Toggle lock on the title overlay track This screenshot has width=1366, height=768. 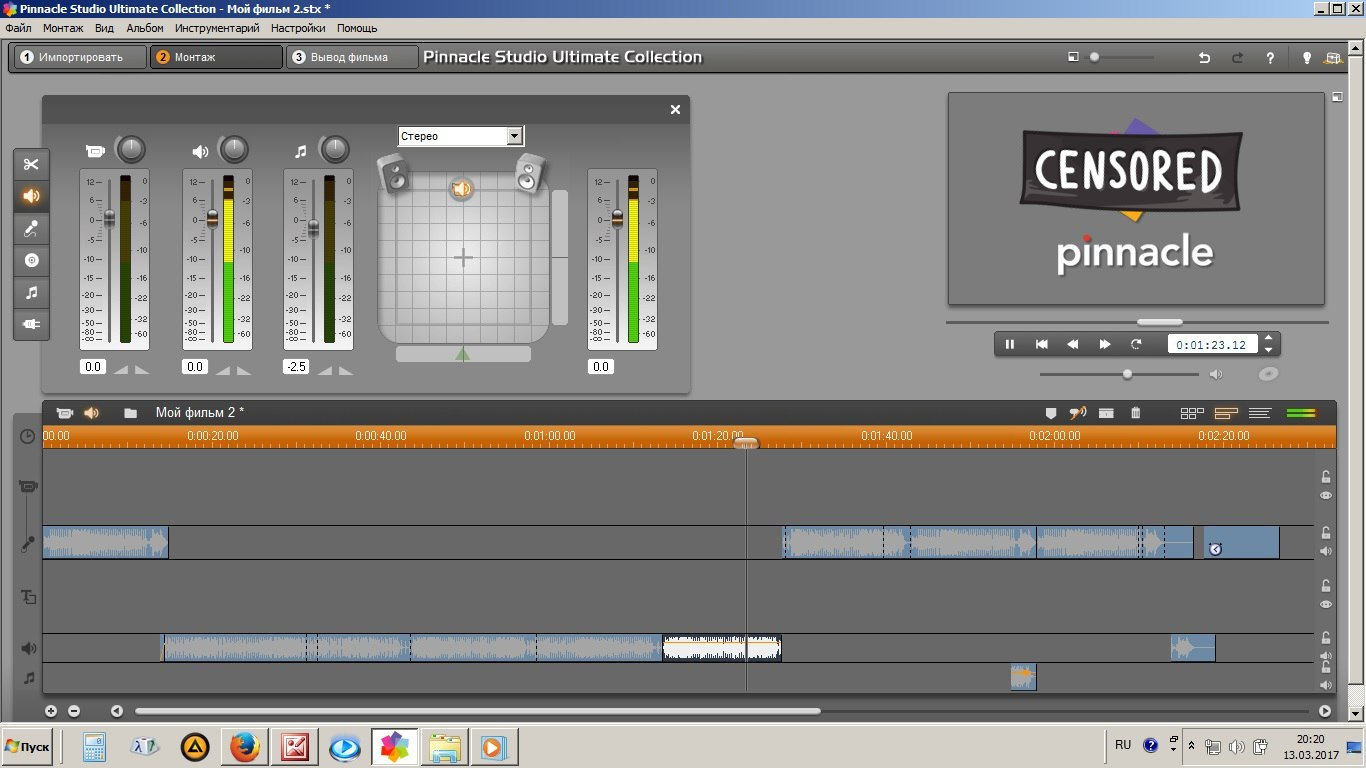tap(1326, 586)
